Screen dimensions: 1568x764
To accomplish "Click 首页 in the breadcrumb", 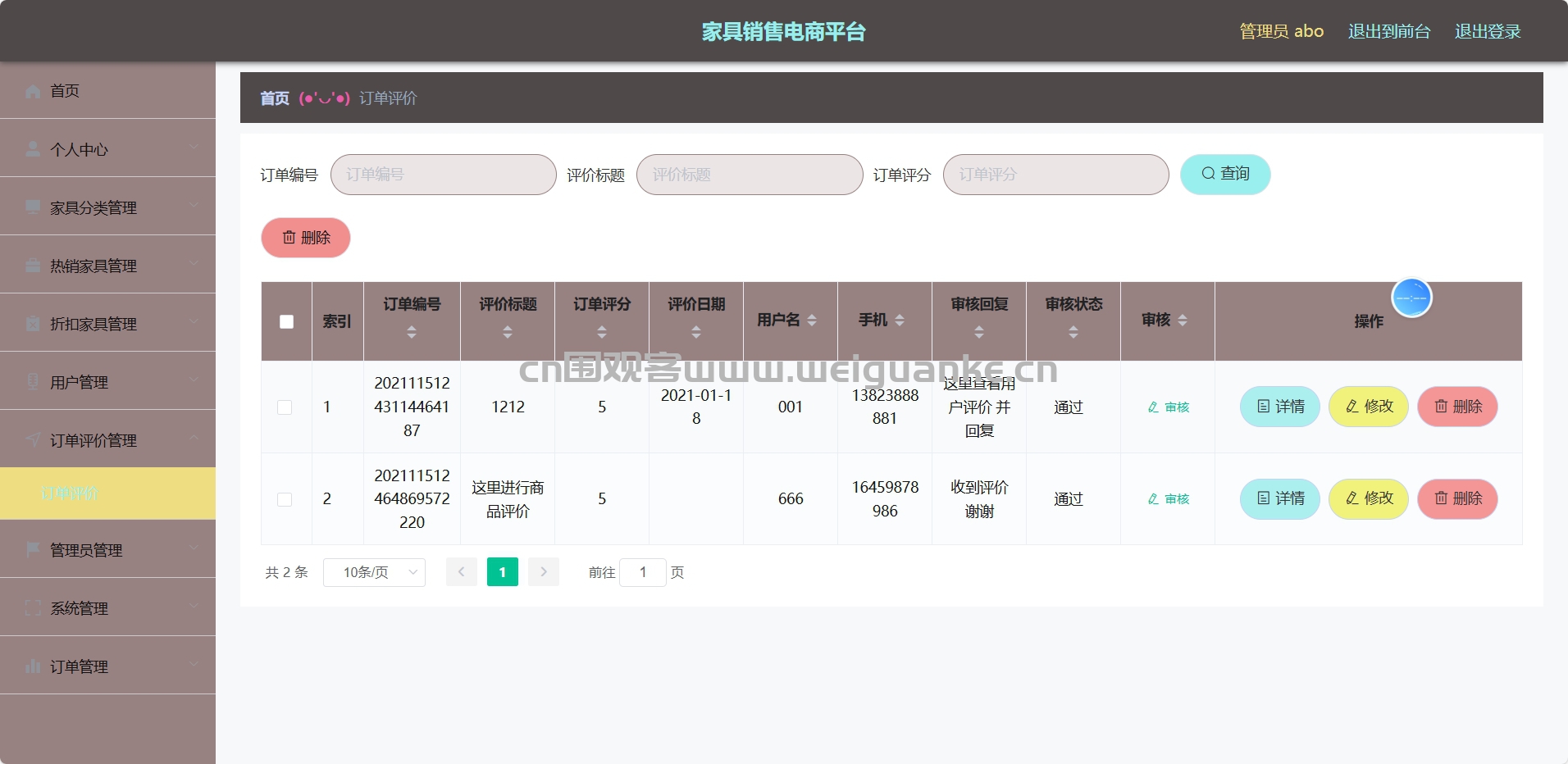I will point(275,98).
